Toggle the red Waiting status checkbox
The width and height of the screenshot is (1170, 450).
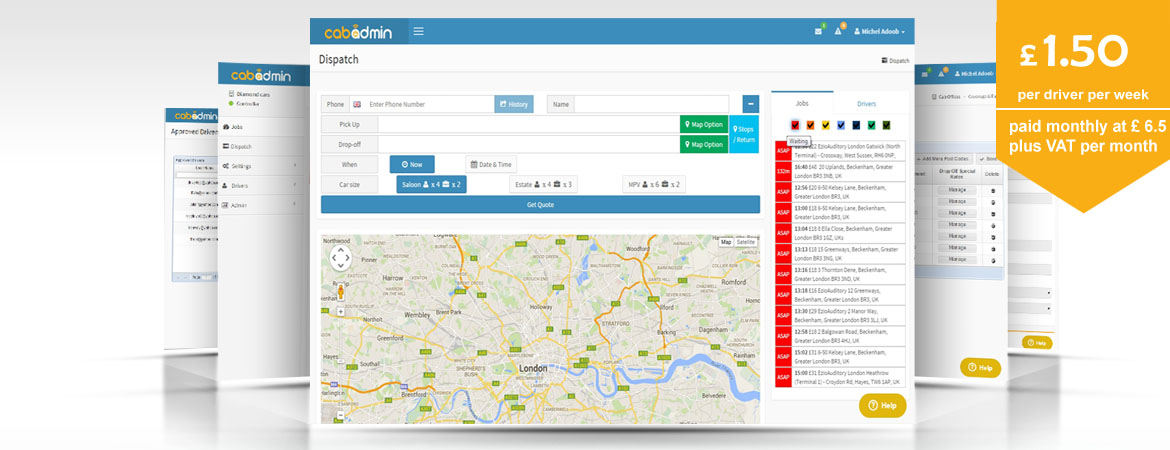(x=796, y=125)
